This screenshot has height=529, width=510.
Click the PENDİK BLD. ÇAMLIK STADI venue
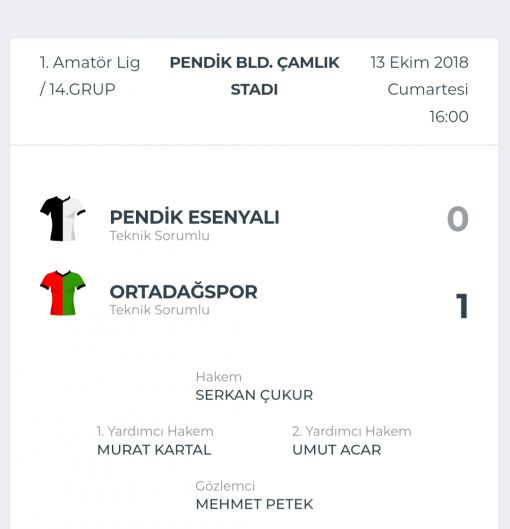[255, 76]
